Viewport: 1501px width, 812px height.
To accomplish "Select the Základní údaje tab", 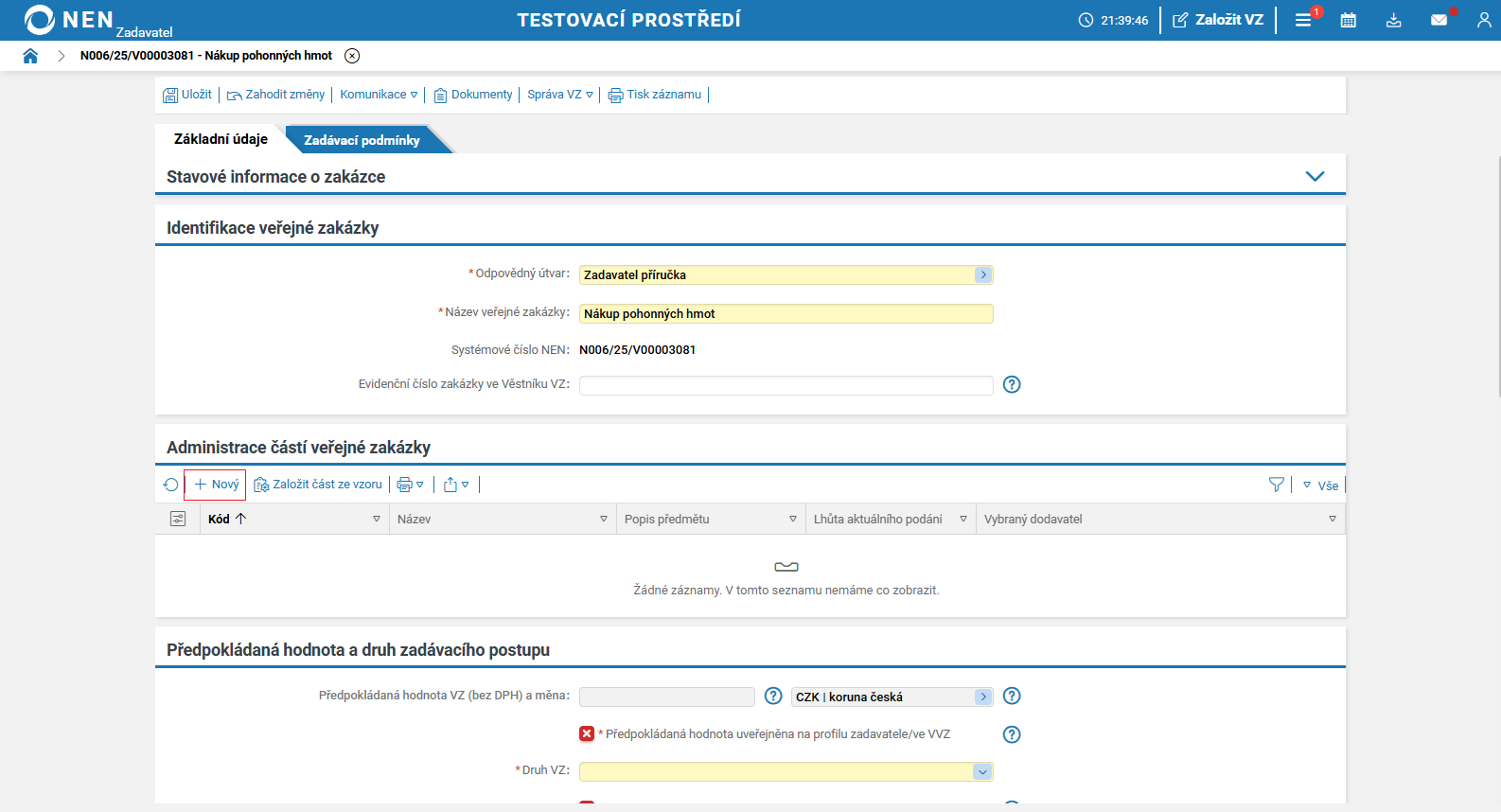I will pos(221,139).
